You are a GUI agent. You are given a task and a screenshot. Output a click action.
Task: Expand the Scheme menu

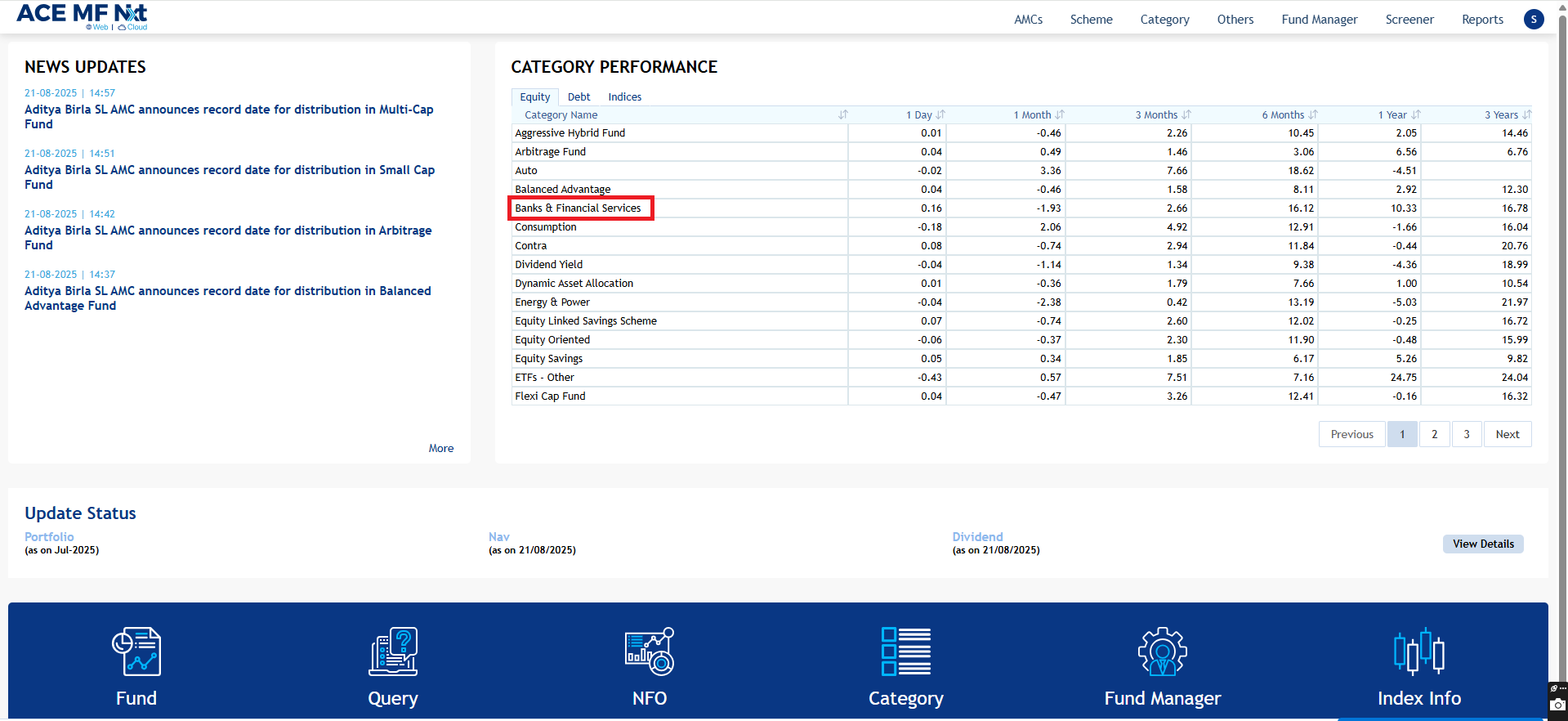pyautogui.click(x=1091, y=20)
